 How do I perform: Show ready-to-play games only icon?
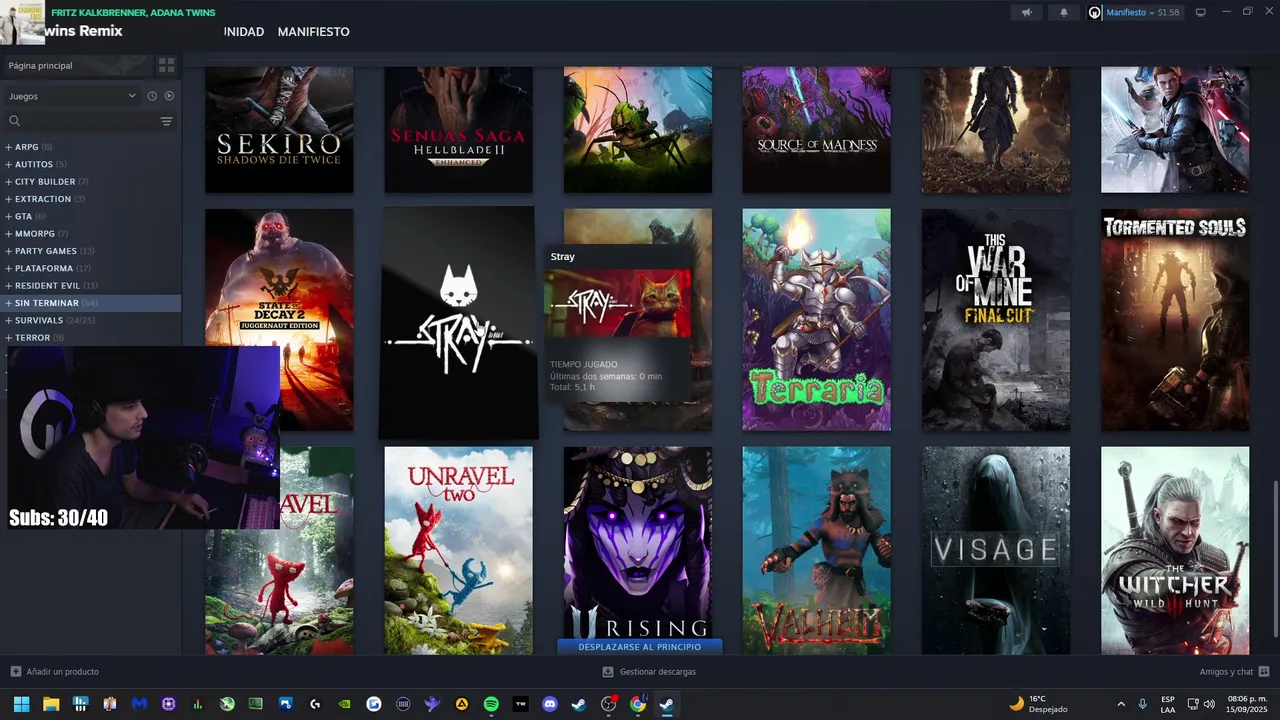[x=169, y=96]
